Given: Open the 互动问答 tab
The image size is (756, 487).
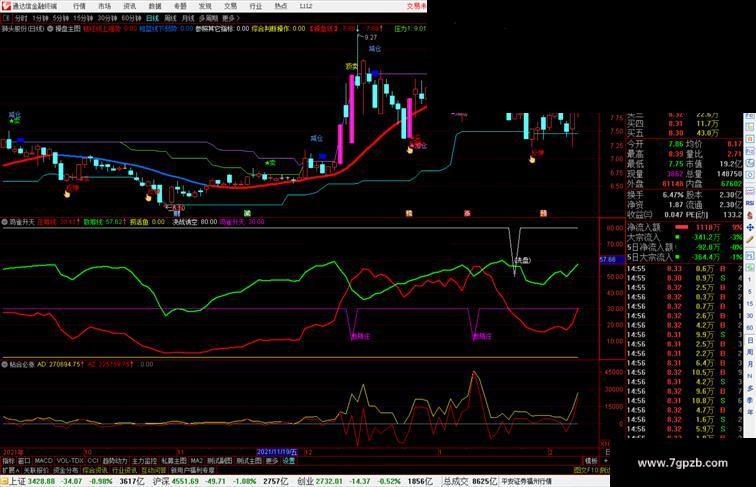Looking at the screenshot, I should pos(154,470).
